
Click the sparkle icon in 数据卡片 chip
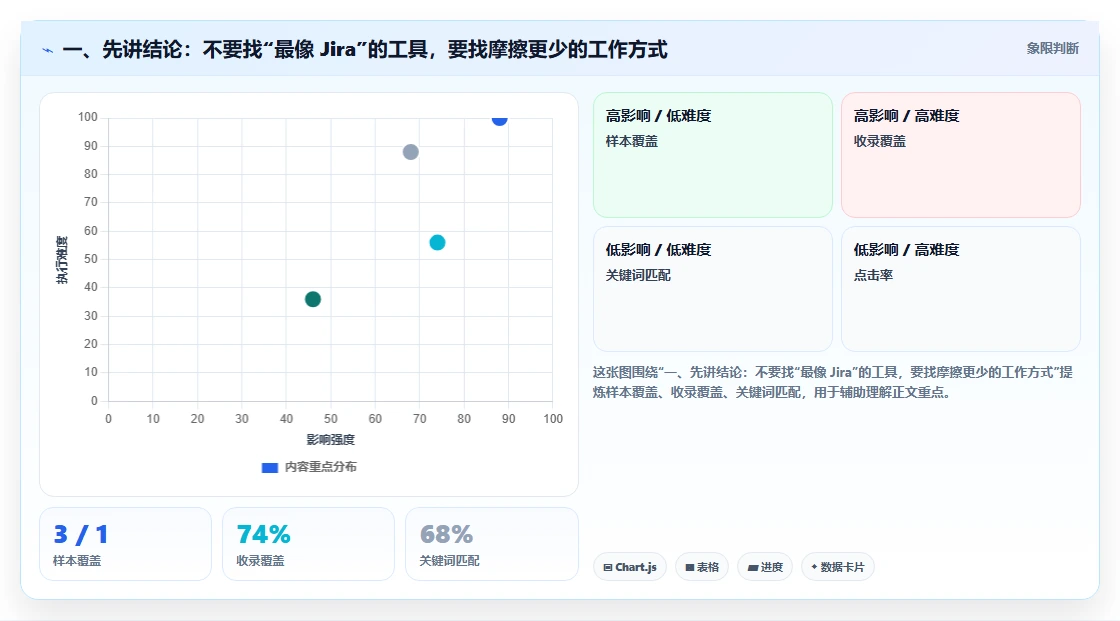(x=814, y=567)
